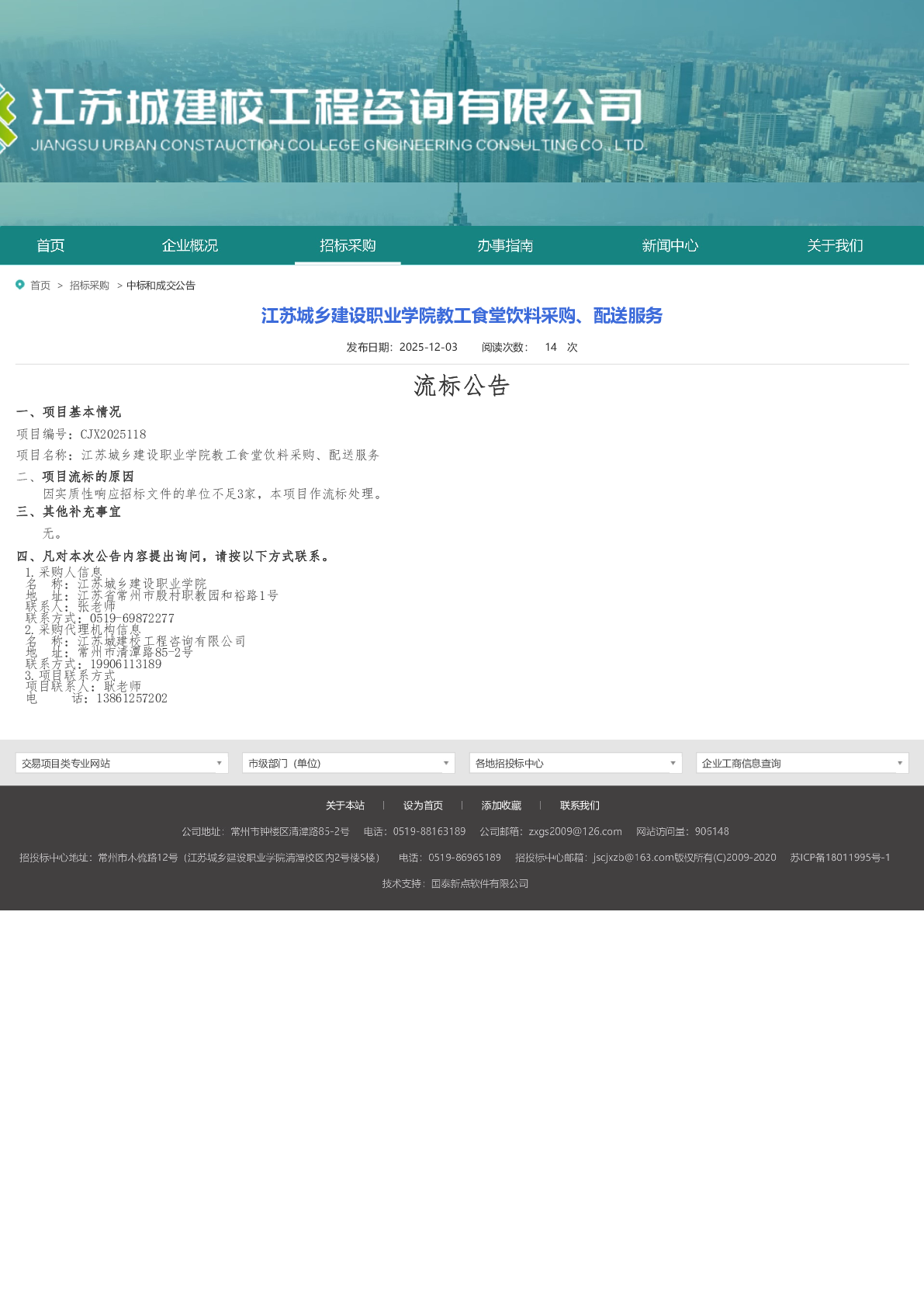The height and width of the screenshot is (1307, 924).
Task: Expand the 交易项目类专业网站 dropdown
Action: click(x=122, y=763)
